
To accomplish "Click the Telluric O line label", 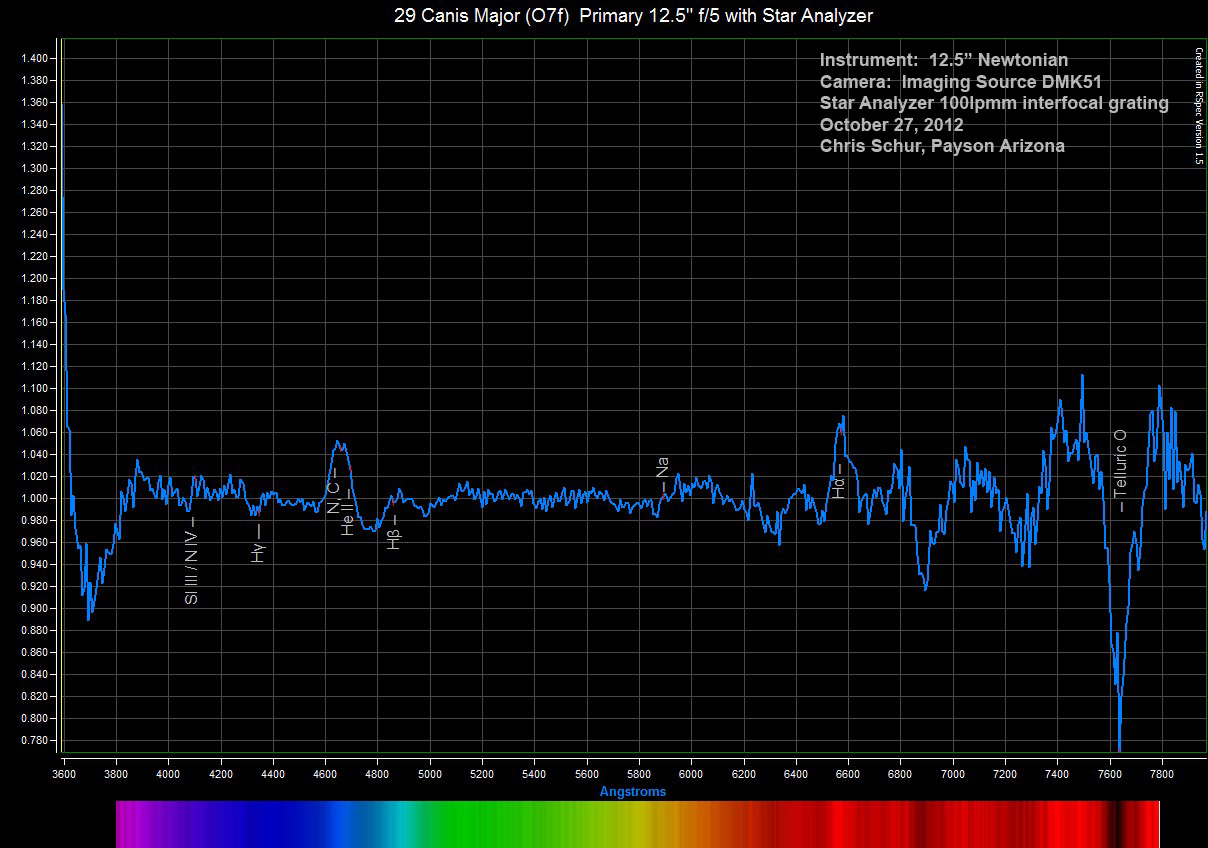I will (x=1121, y=471).
